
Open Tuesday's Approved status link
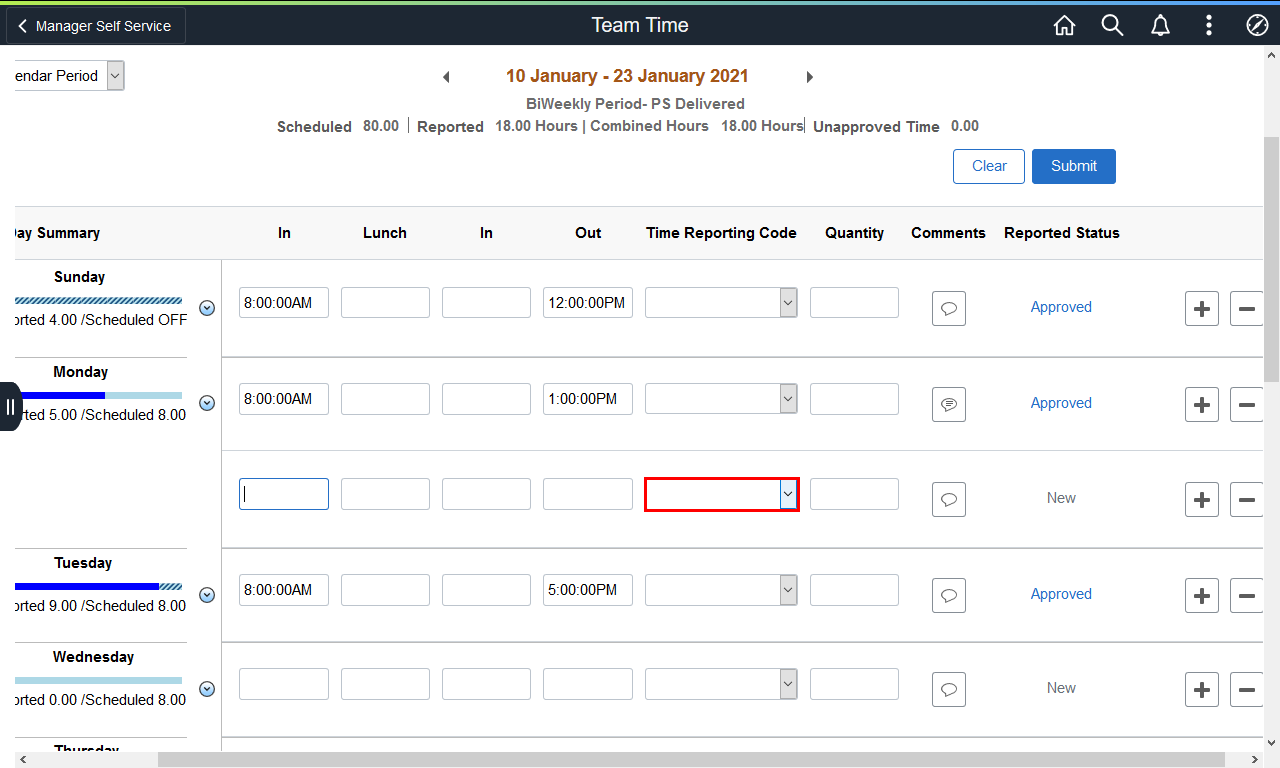coord(1060,594)
